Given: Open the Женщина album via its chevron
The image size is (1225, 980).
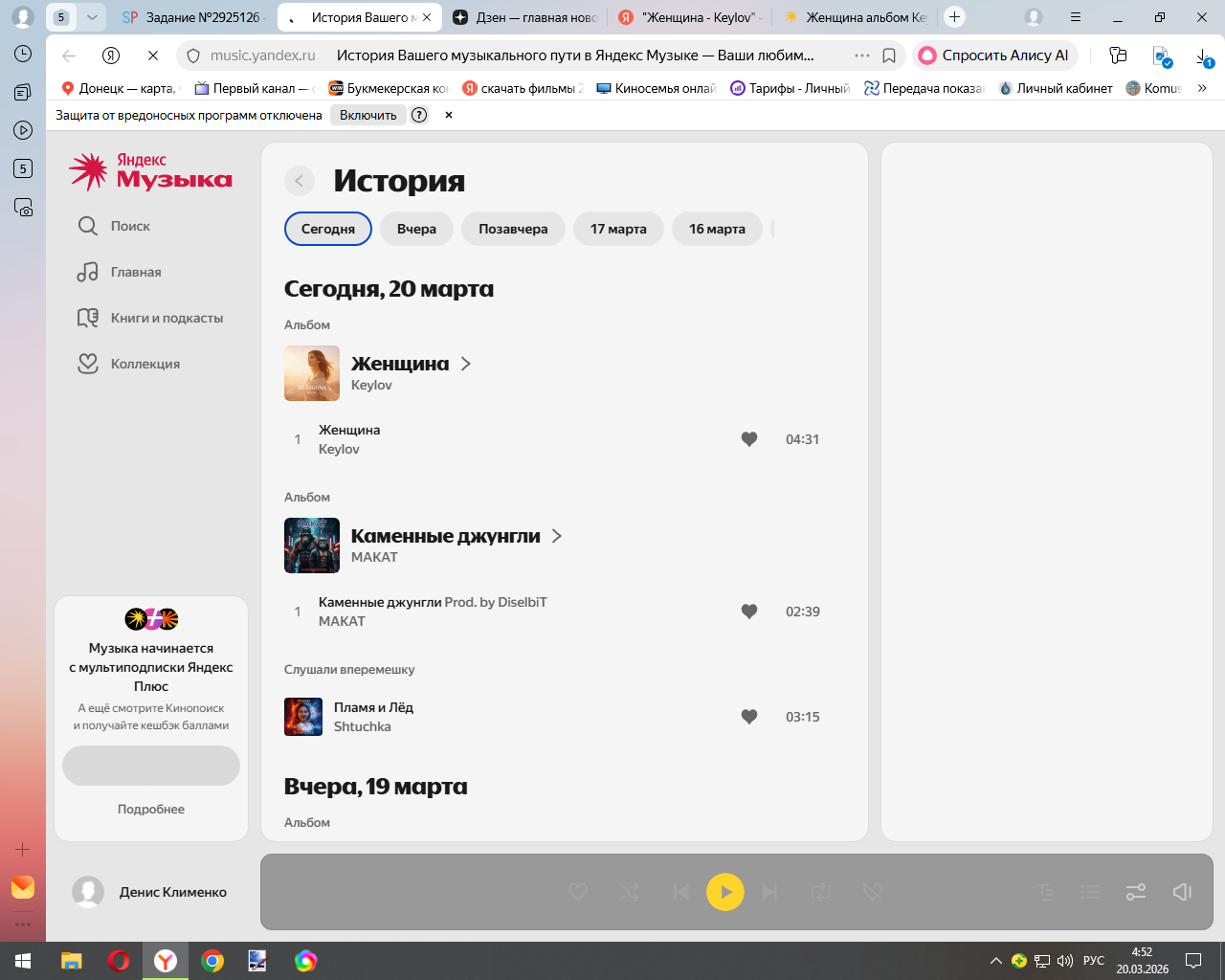Looking at the screenshot, I should [x=466, y=364].
